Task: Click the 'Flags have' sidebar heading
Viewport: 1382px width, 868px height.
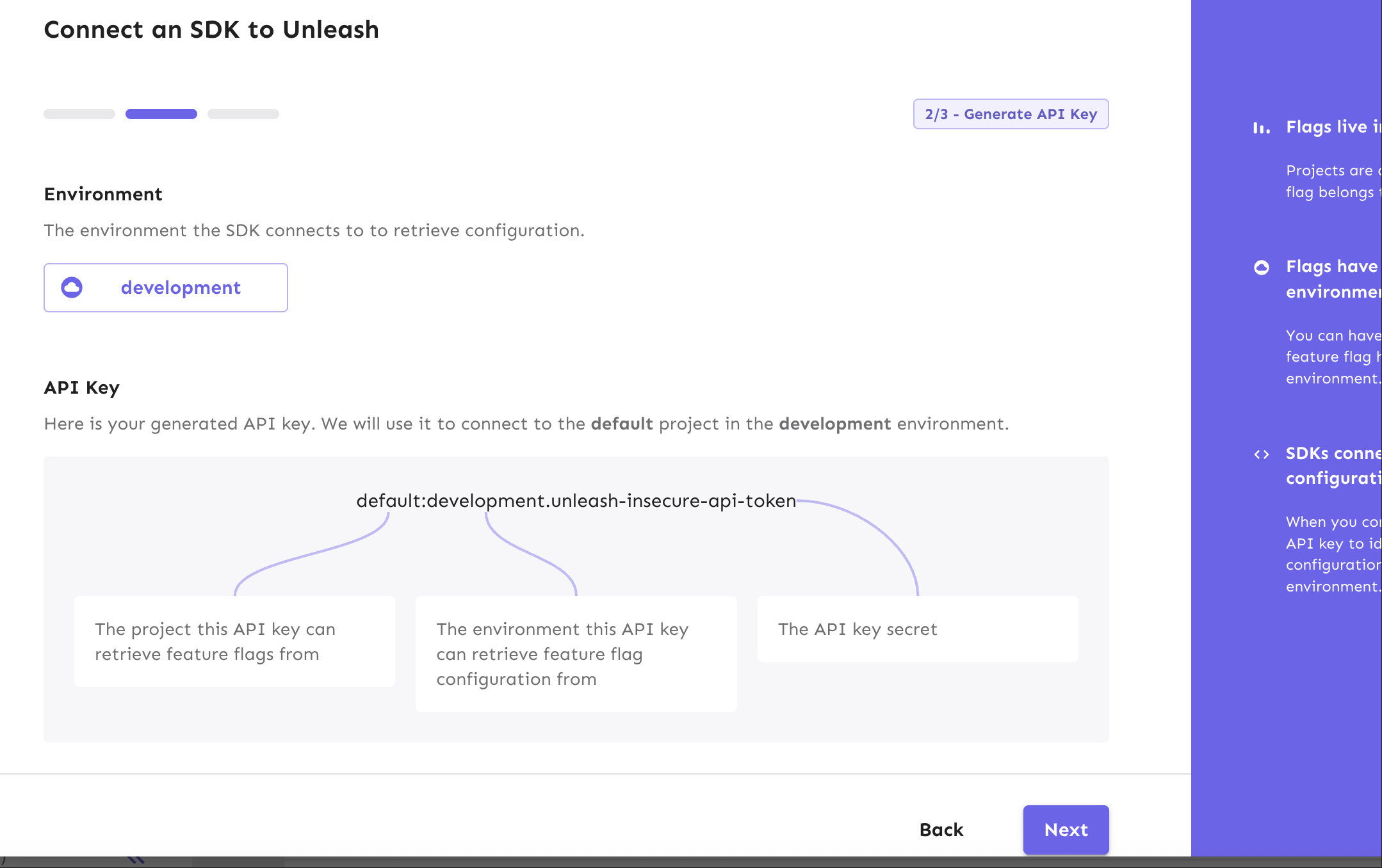Action: point(1333,279)
